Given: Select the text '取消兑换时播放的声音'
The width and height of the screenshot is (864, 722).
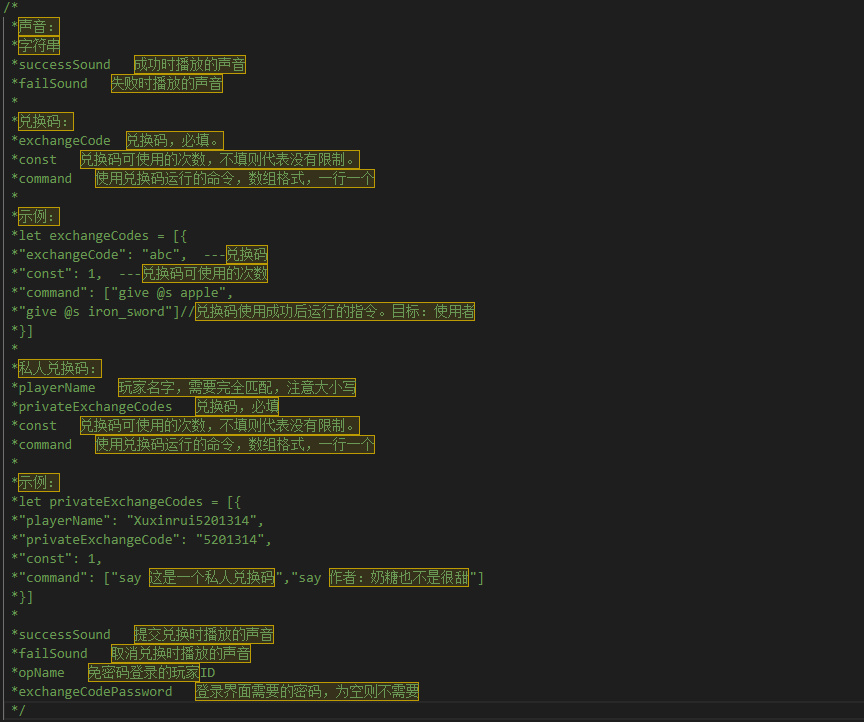Looking at the screenshot, I should [x=181, y=654].
